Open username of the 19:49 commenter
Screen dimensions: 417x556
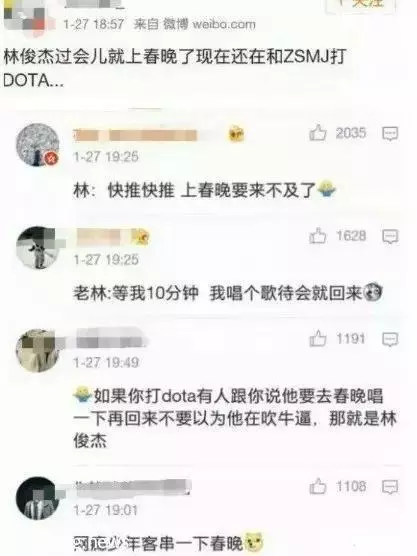(111, 340)
